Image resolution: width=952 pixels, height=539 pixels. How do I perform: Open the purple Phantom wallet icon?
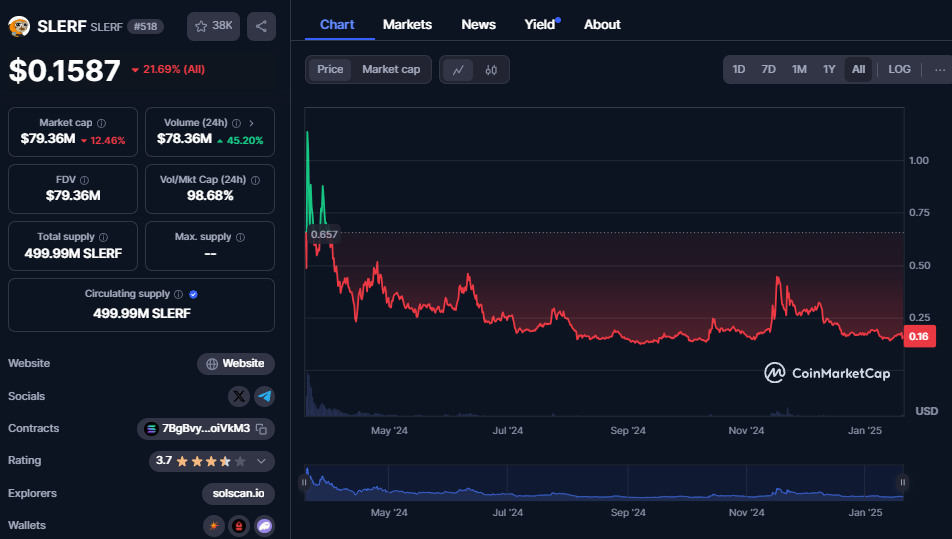265,526
